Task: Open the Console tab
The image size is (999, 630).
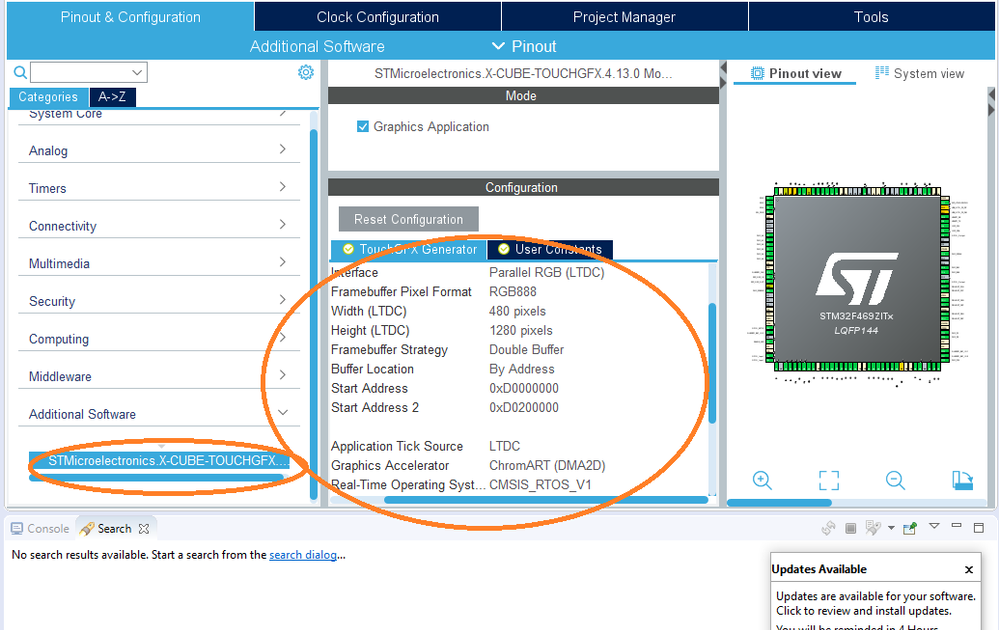Action: (x=40, y=529)
